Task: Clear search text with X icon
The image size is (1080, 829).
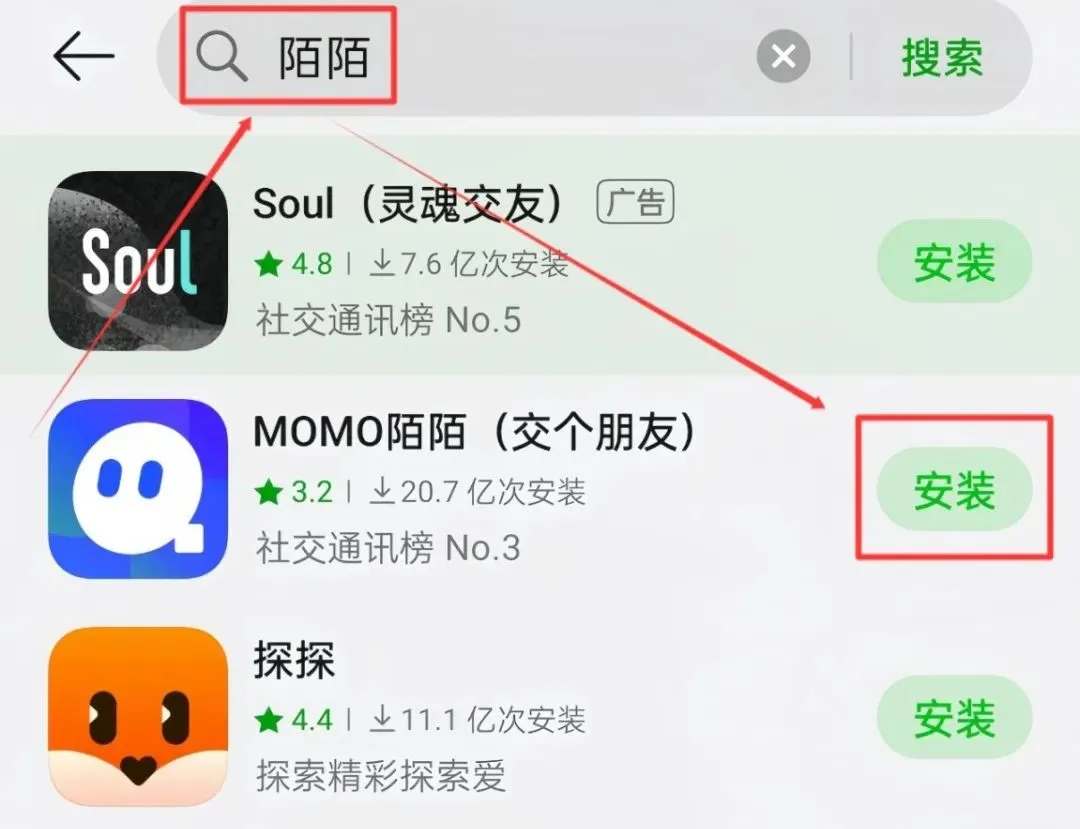Action: click(783, 56)
